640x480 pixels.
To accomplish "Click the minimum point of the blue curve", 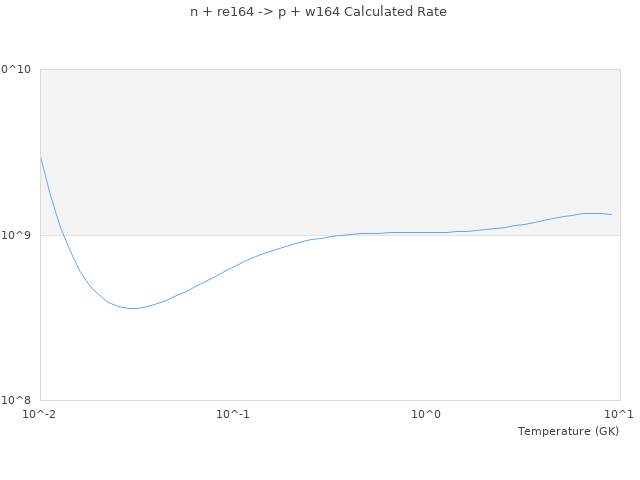I will coord(133,309).
